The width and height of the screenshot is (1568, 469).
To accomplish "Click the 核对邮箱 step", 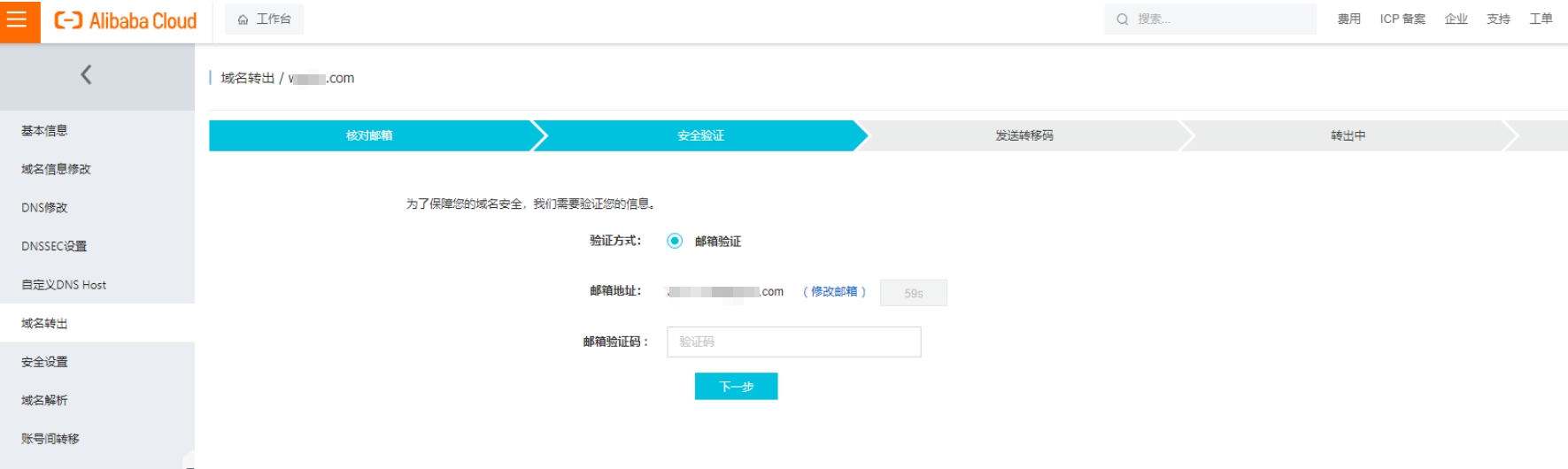I will 369,136.
